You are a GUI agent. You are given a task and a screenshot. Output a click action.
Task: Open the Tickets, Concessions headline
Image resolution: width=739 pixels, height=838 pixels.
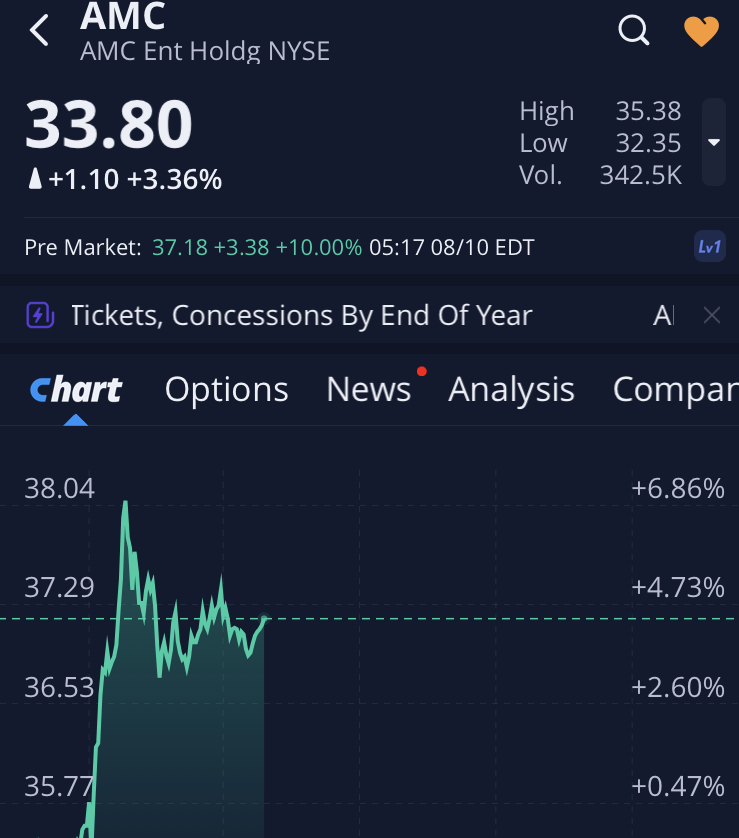click(302, 316)
